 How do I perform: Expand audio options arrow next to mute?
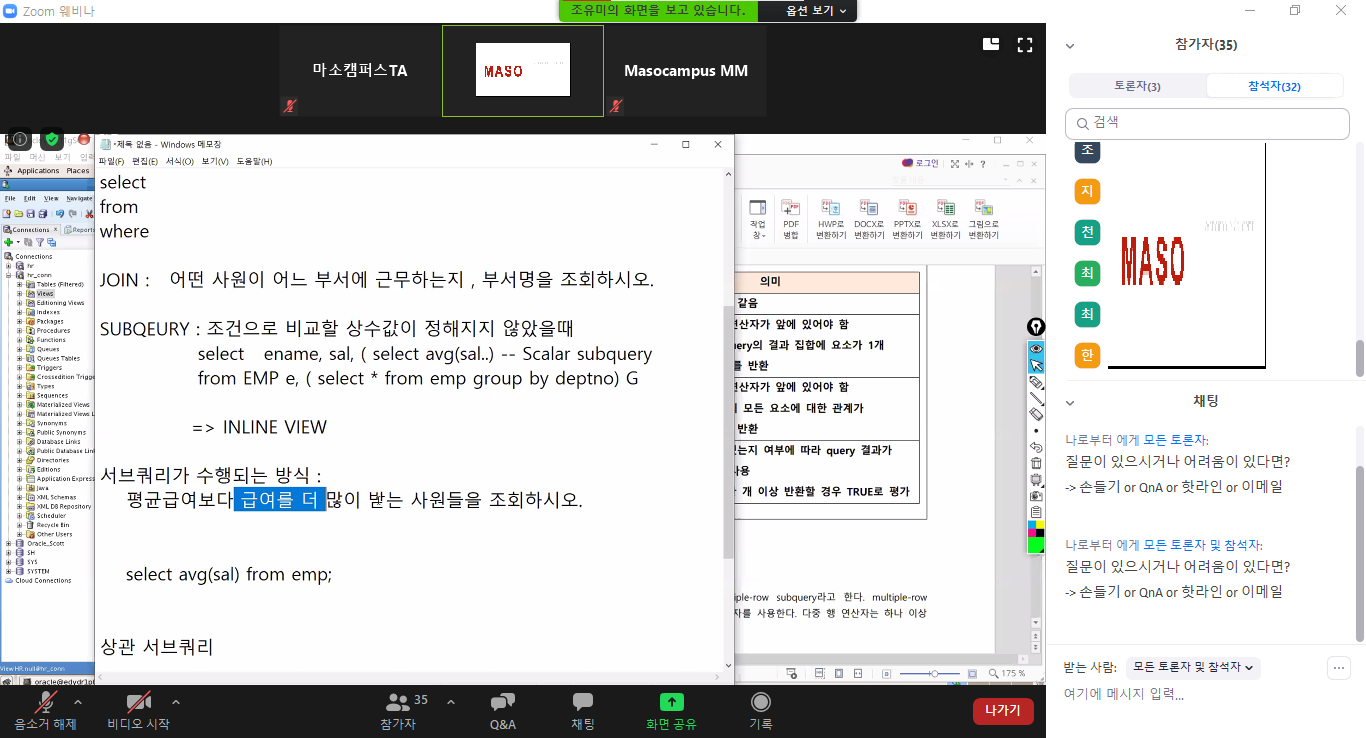78,701
